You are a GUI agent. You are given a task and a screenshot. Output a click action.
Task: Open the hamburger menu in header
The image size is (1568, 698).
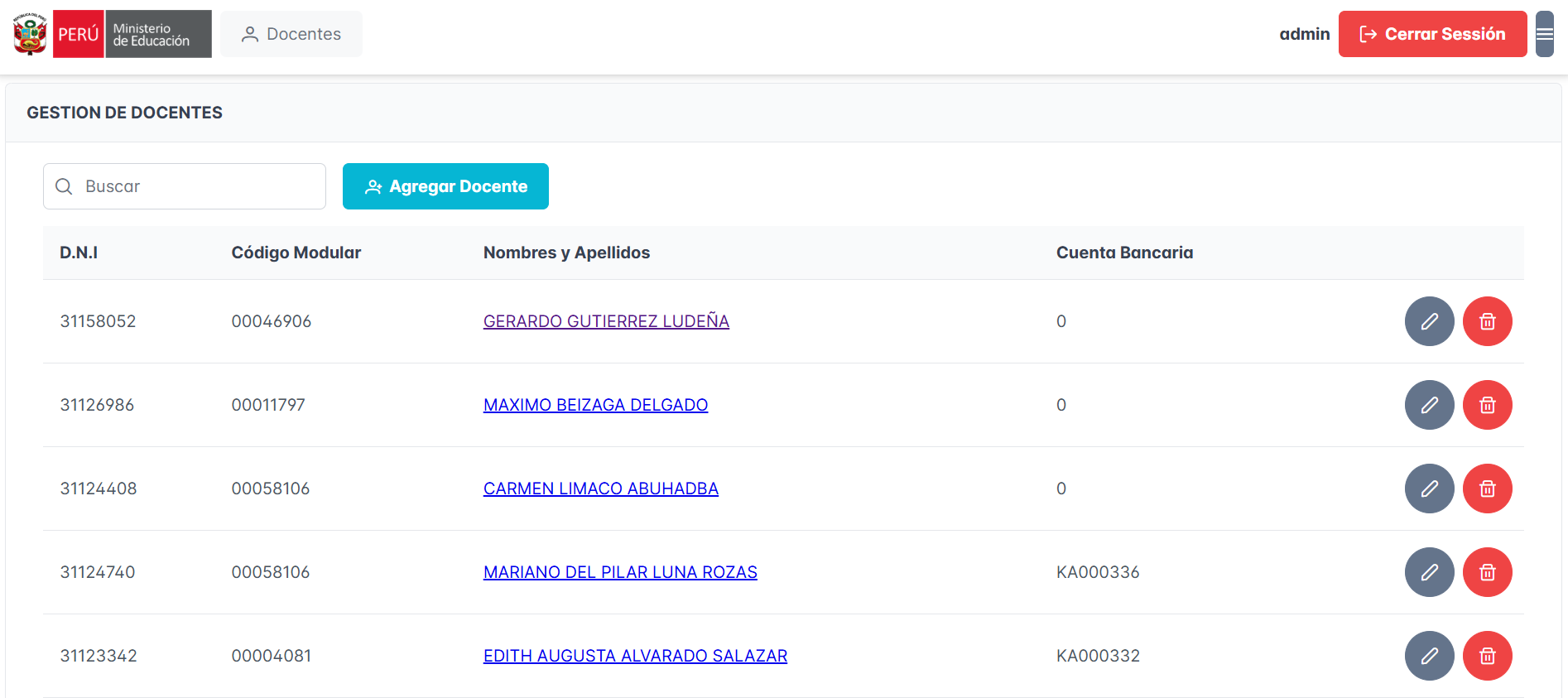click(x=1544, y=34)
